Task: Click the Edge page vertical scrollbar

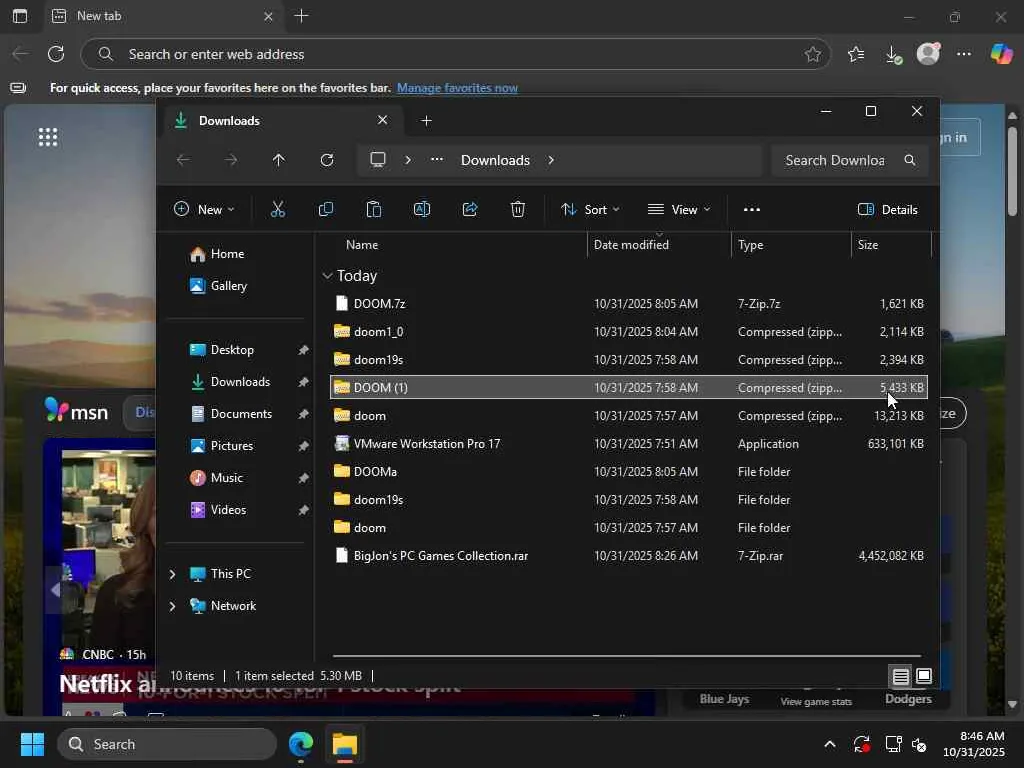Action: 1012,172
